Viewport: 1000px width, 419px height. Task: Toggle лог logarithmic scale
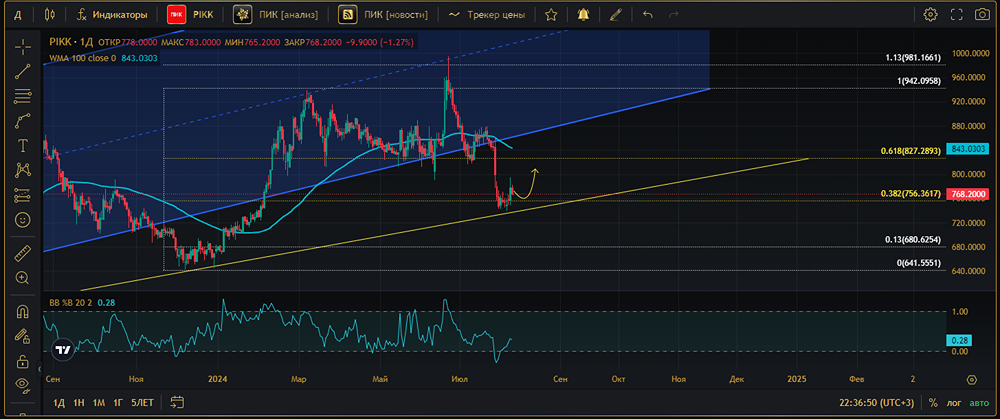954,403
